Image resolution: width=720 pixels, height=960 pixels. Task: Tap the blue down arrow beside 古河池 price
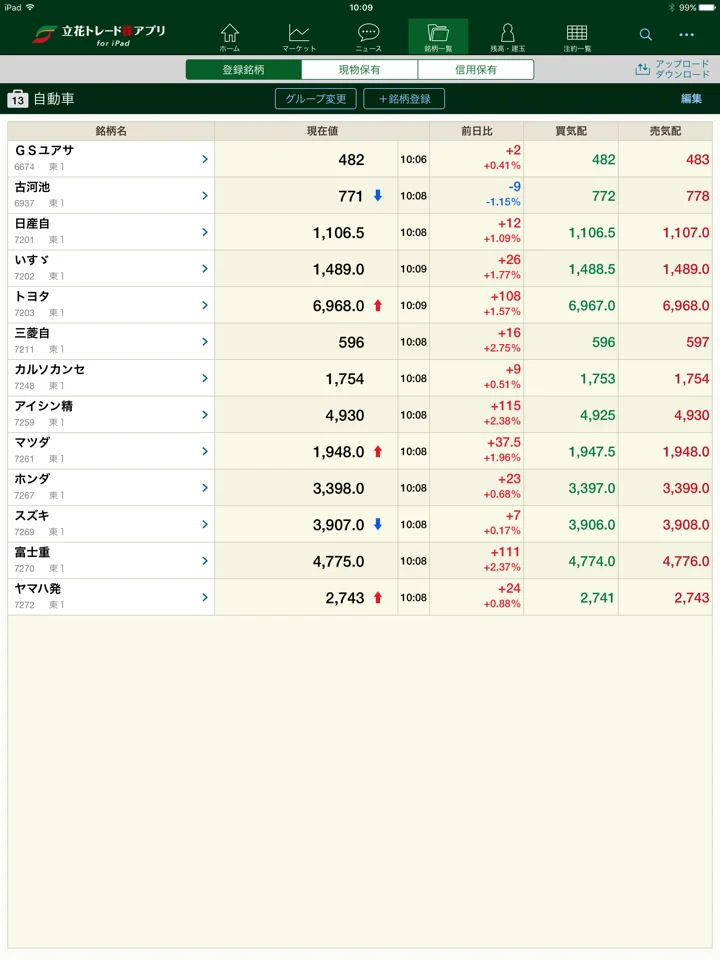pos(378,195)
